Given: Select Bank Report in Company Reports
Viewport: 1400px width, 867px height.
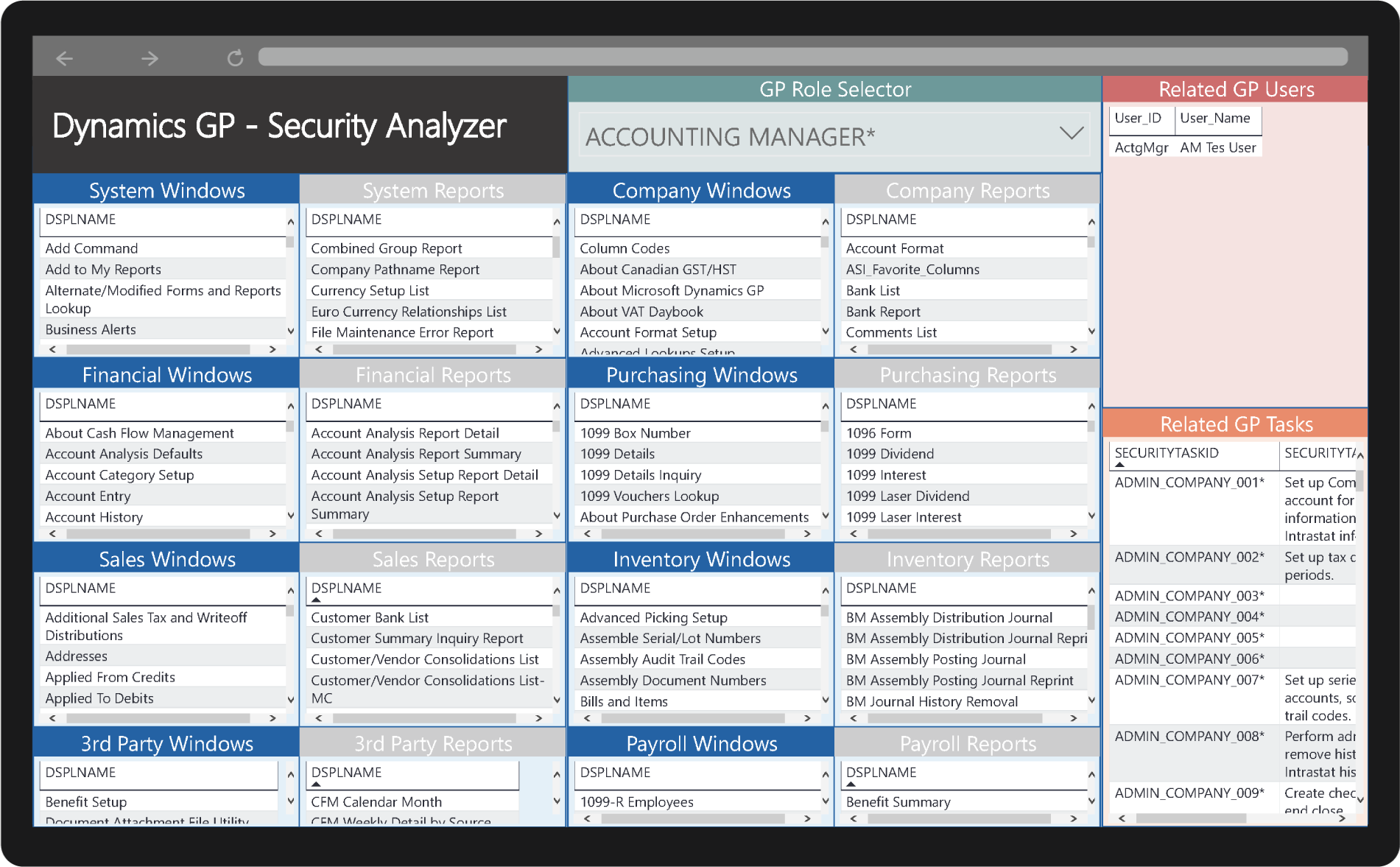Looking at the screenshot, I should [x=883, y=311].
